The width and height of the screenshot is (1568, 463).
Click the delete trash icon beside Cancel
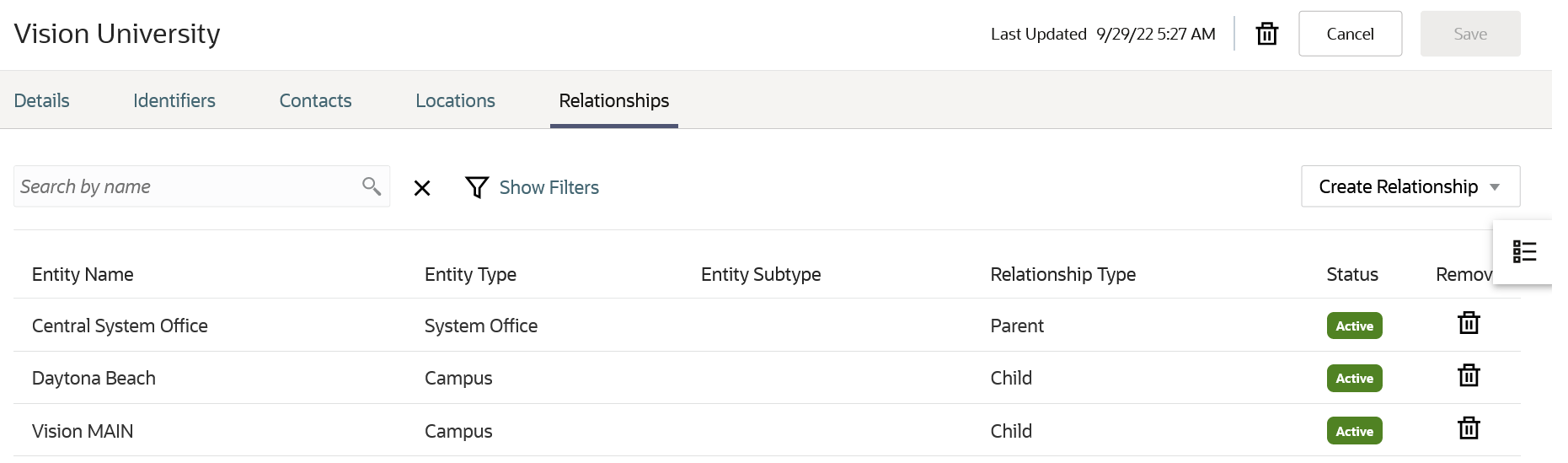coord(1267,34)
